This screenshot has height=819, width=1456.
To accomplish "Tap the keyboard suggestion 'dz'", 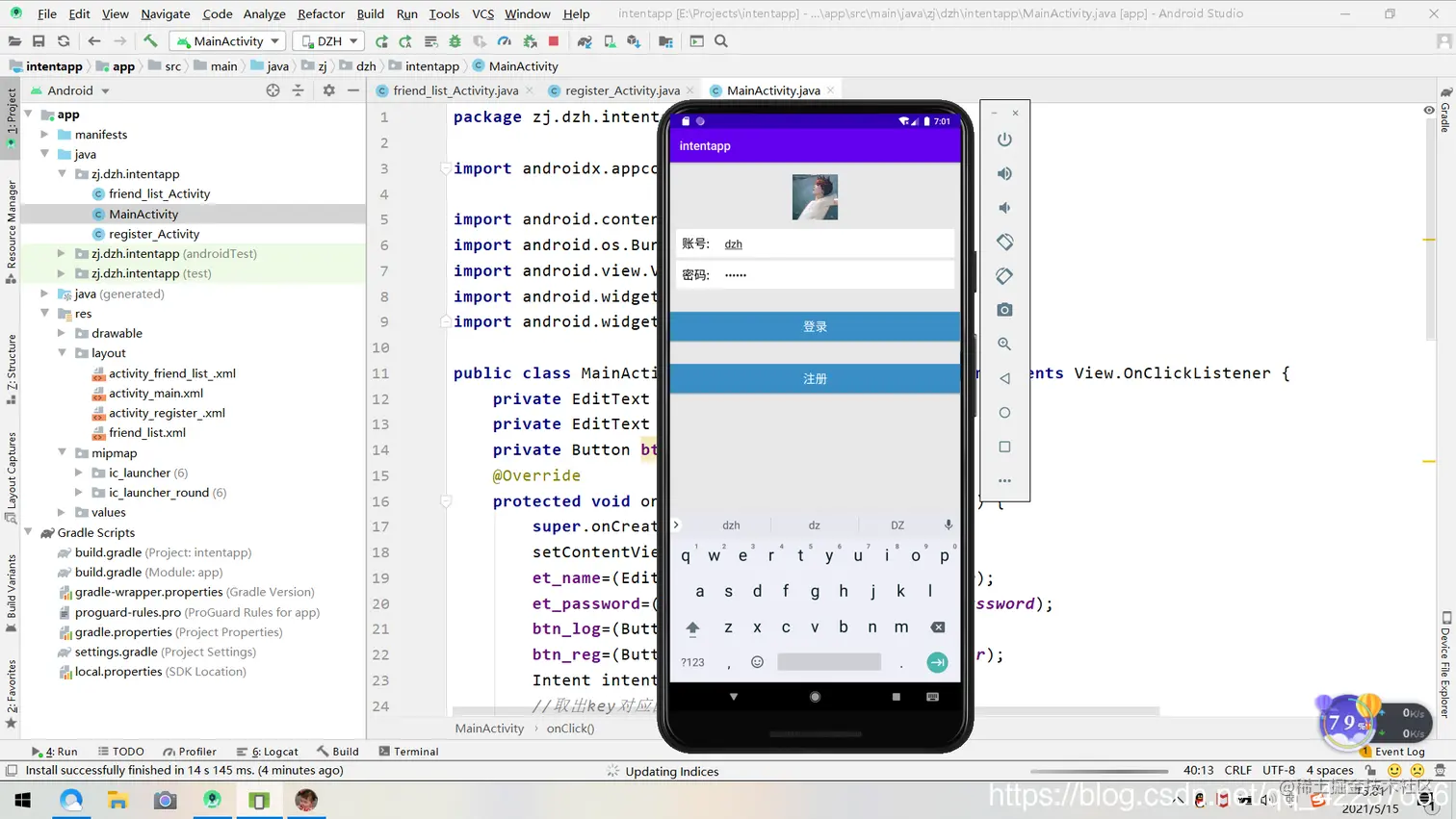I will click(814, 525).
